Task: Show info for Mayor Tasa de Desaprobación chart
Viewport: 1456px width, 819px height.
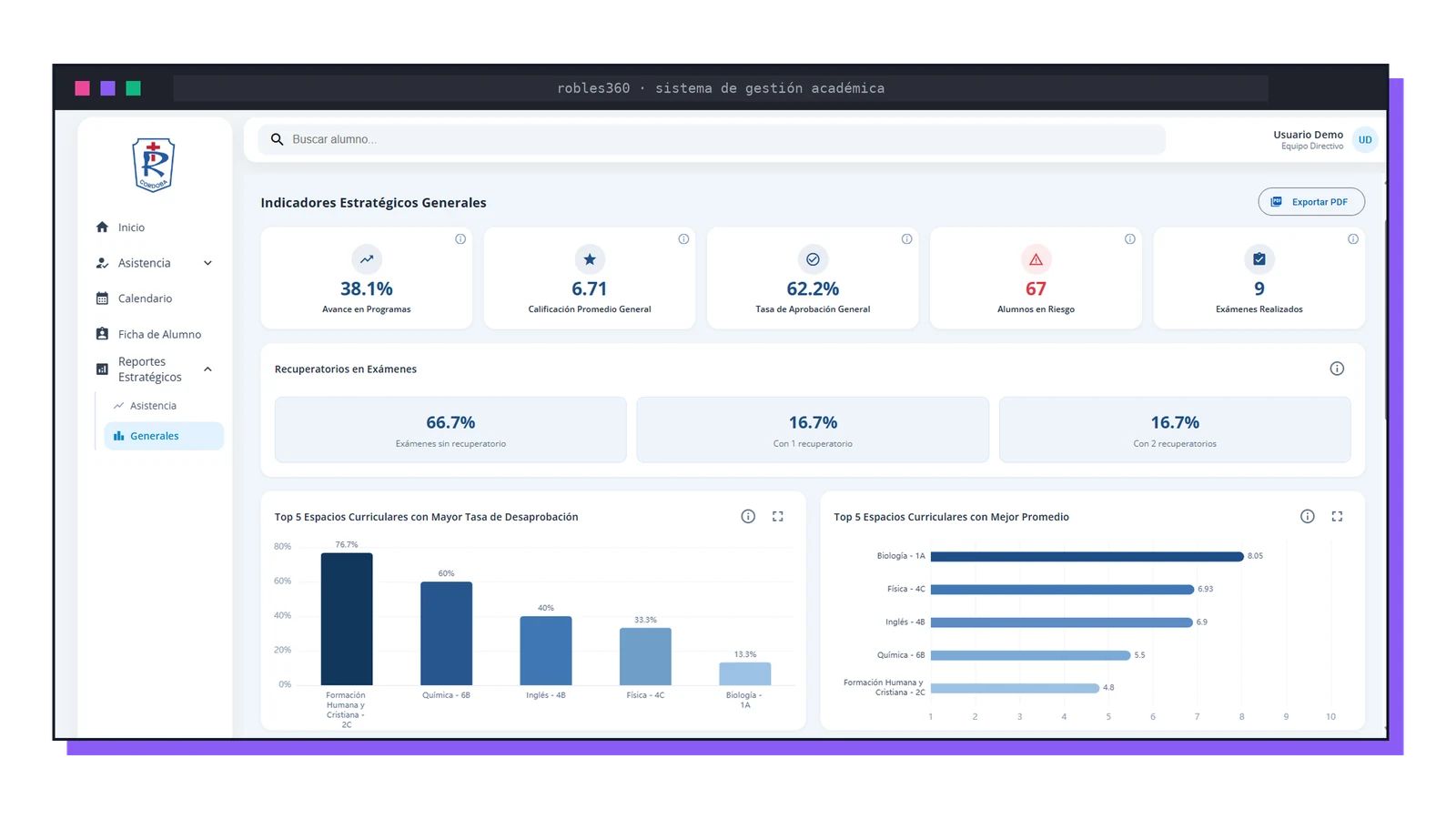Action: tap(748, 516)
